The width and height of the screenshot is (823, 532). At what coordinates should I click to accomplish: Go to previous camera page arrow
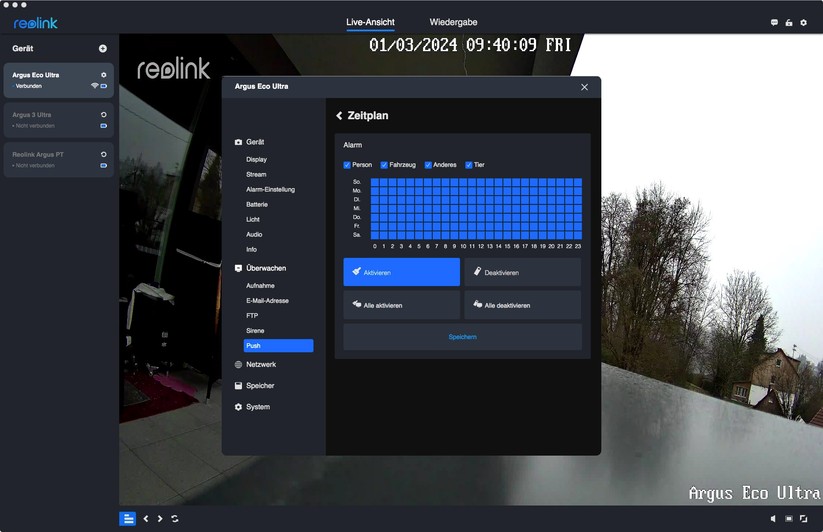tap(146, 519)
